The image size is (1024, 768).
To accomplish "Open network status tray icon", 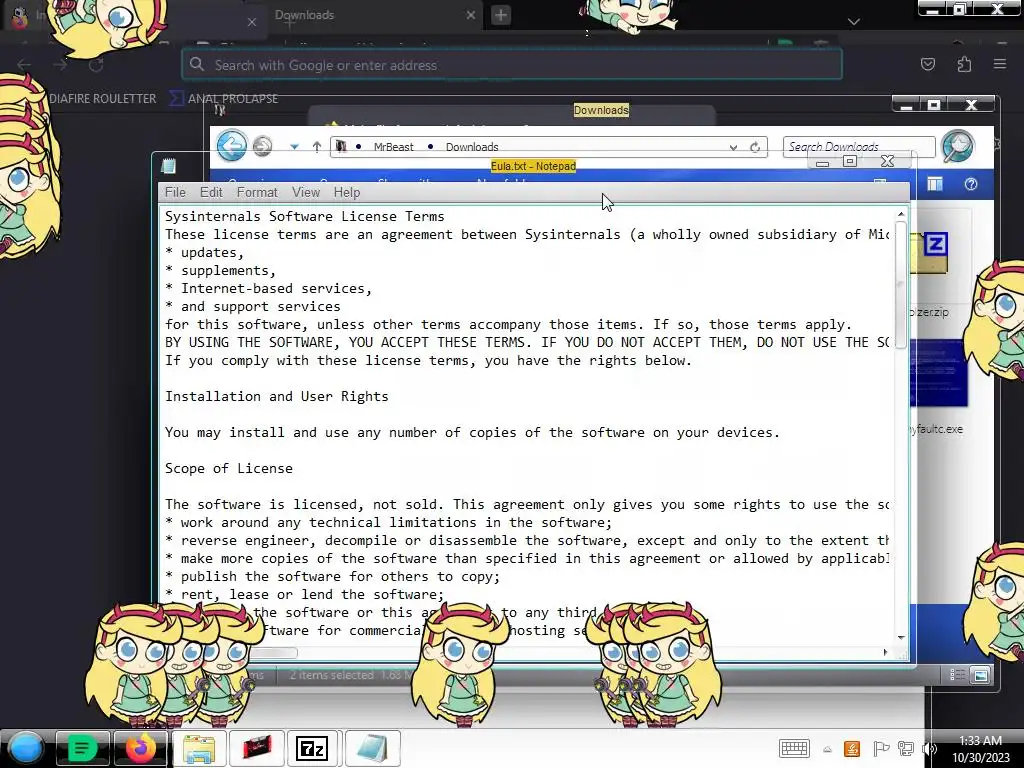I will click(x=906, y=748).
